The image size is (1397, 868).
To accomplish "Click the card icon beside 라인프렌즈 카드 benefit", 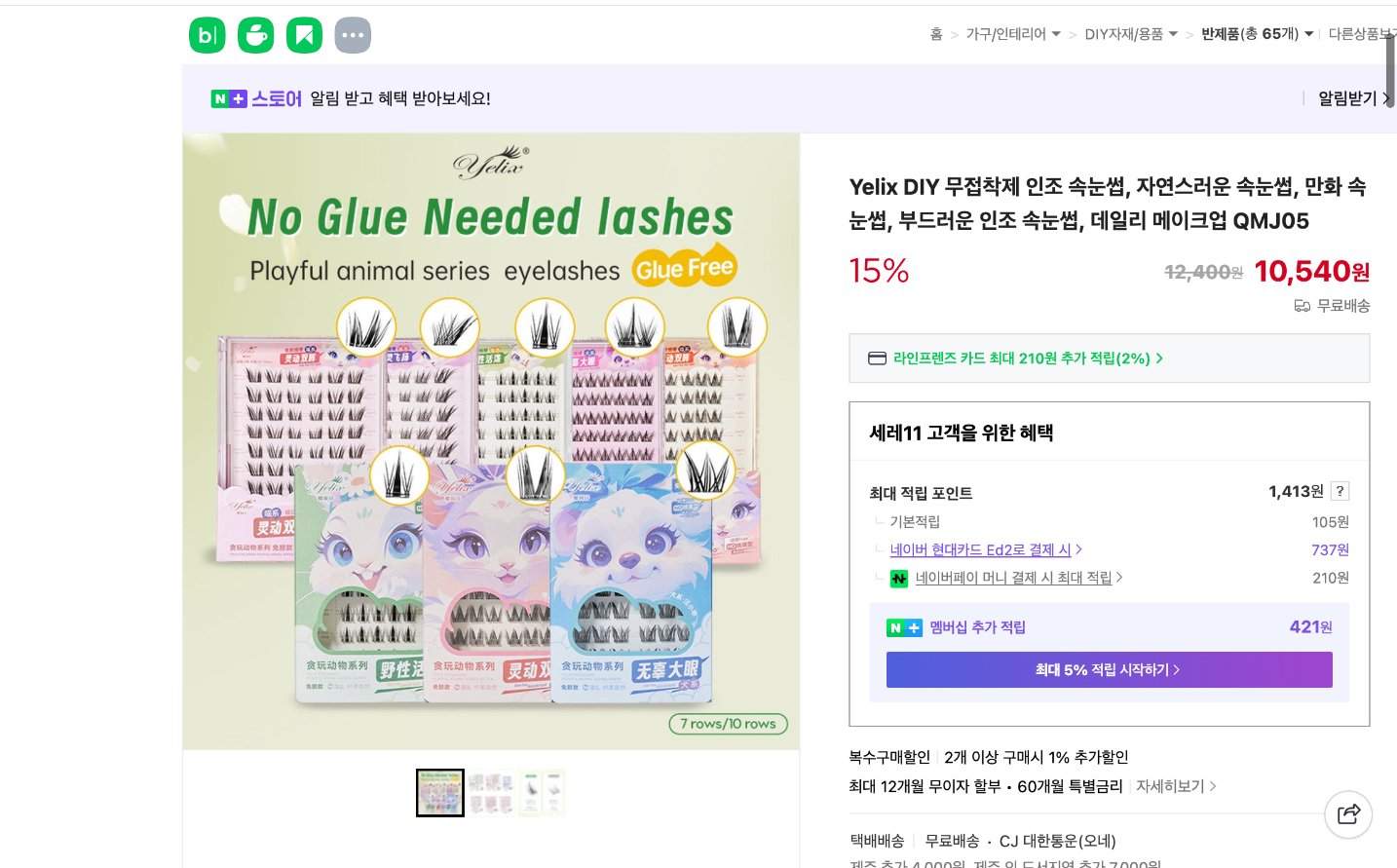I will tap(877, 358).
